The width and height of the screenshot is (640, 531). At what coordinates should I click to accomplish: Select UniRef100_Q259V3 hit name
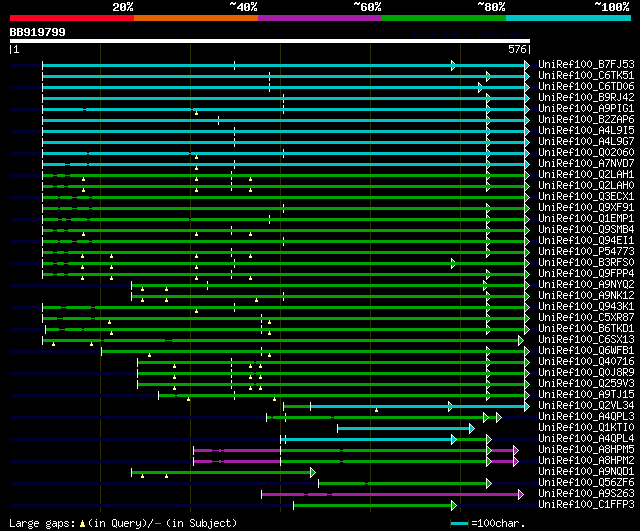pyautogui.click(x=586, y=384)
